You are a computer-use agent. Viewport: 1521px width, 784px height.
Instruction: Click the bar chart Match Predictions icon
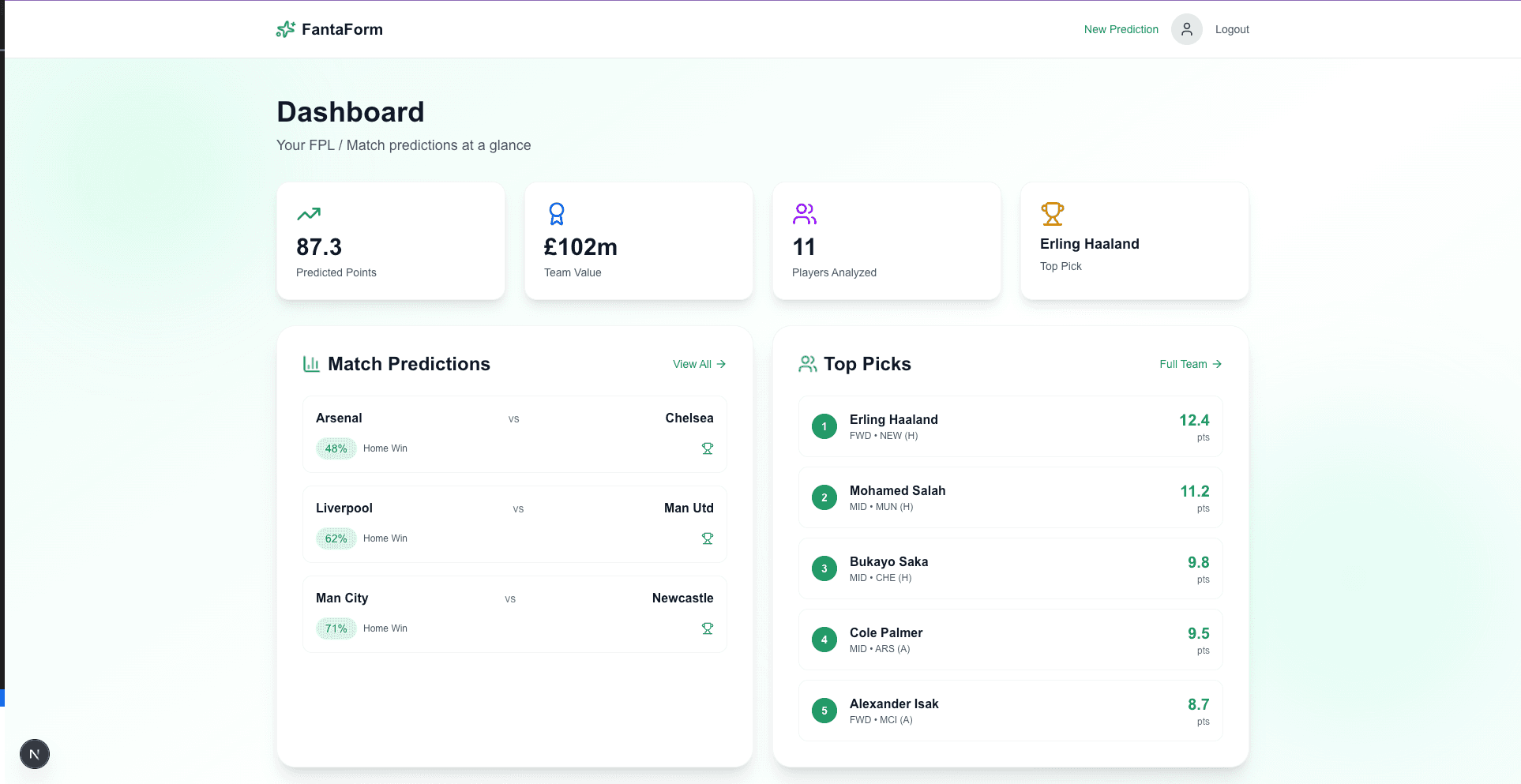(x=311, y=364)
